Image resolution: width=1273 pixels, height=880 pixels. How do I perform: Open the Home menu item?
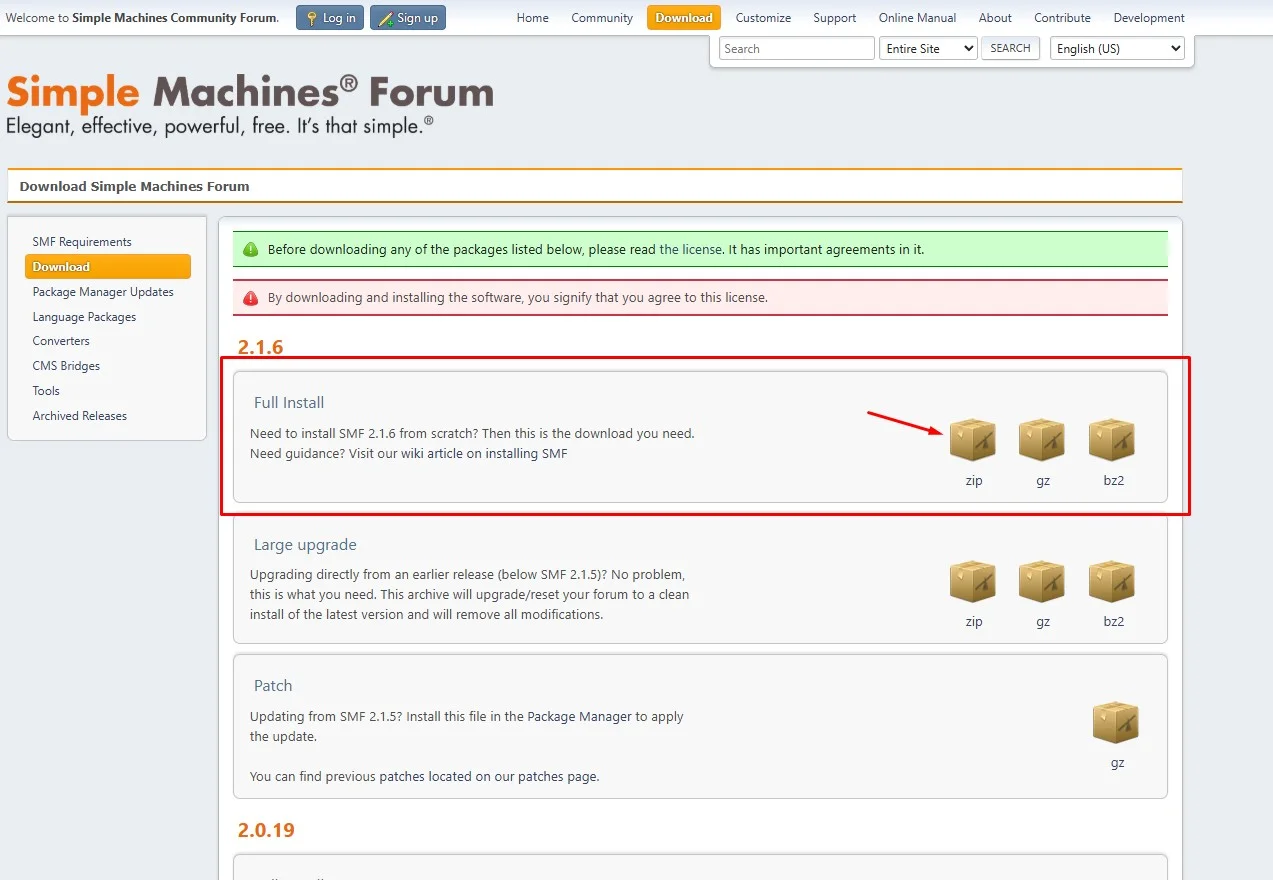tap(532, 18)
